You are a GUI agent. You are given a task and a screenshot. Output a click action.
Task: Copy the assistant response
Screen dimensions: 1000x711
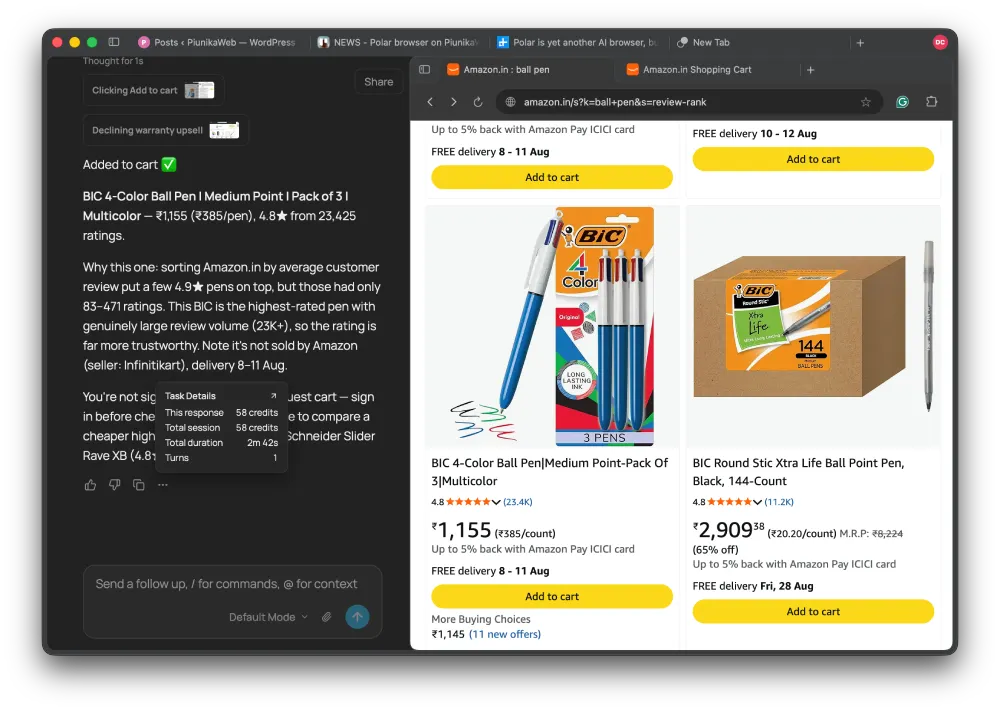[138, 485]
